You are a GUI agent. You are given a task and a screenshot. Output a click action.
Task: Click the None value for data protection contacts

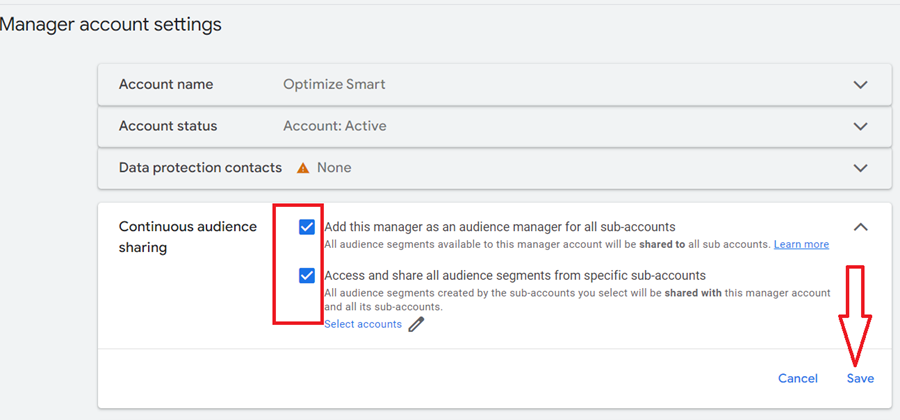tap(334, 168)
